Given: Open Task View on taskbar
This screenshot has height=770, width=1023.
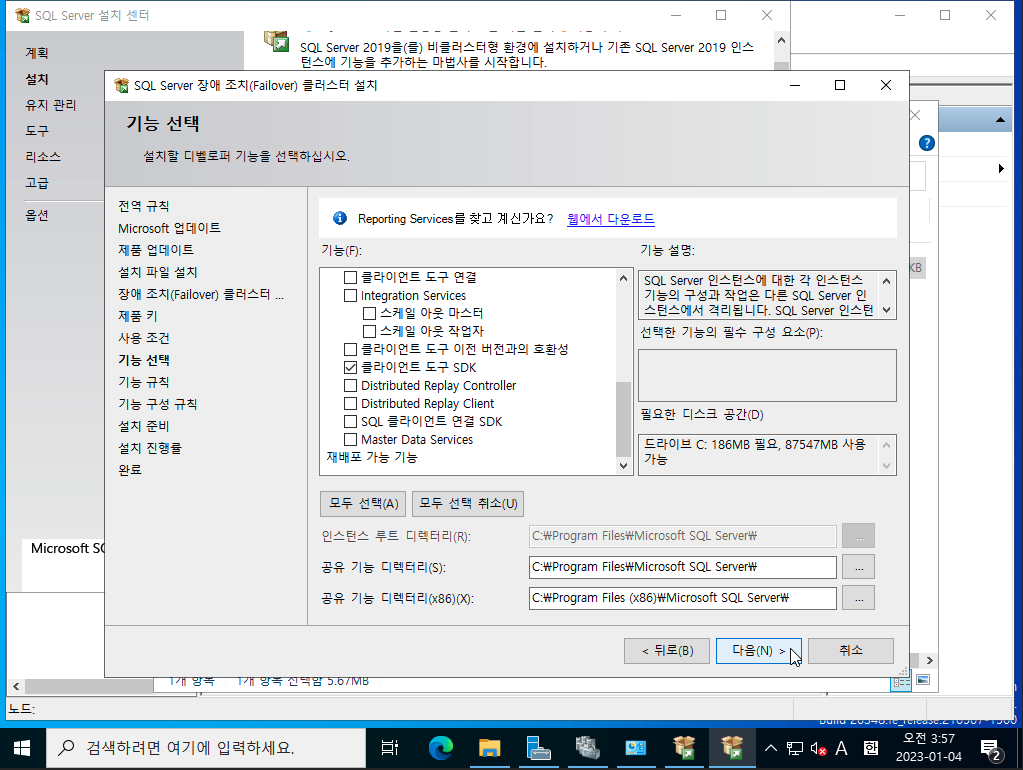Looking at the screenshot, I should [x=389, y=748].
